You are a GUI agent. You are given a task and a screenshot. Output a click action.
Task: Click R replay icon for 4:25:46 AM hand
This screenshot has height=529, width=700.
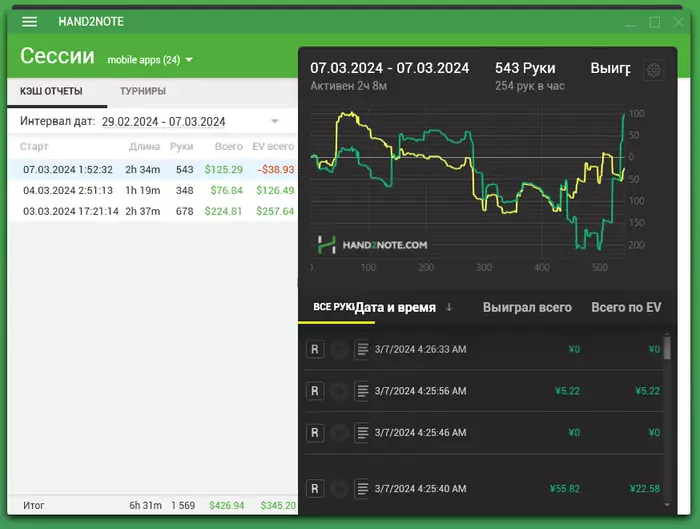(x=315, y=433)
